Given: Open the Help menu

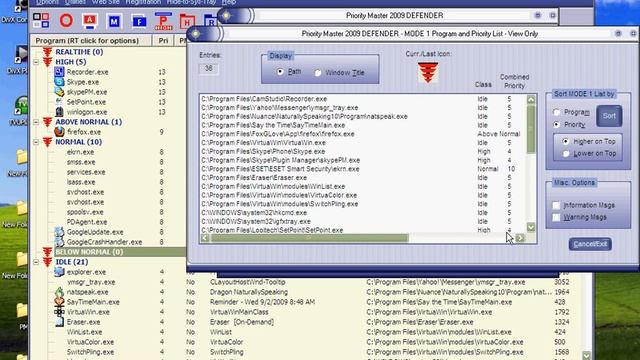Looking at the screenshot, I should point(229,2).
